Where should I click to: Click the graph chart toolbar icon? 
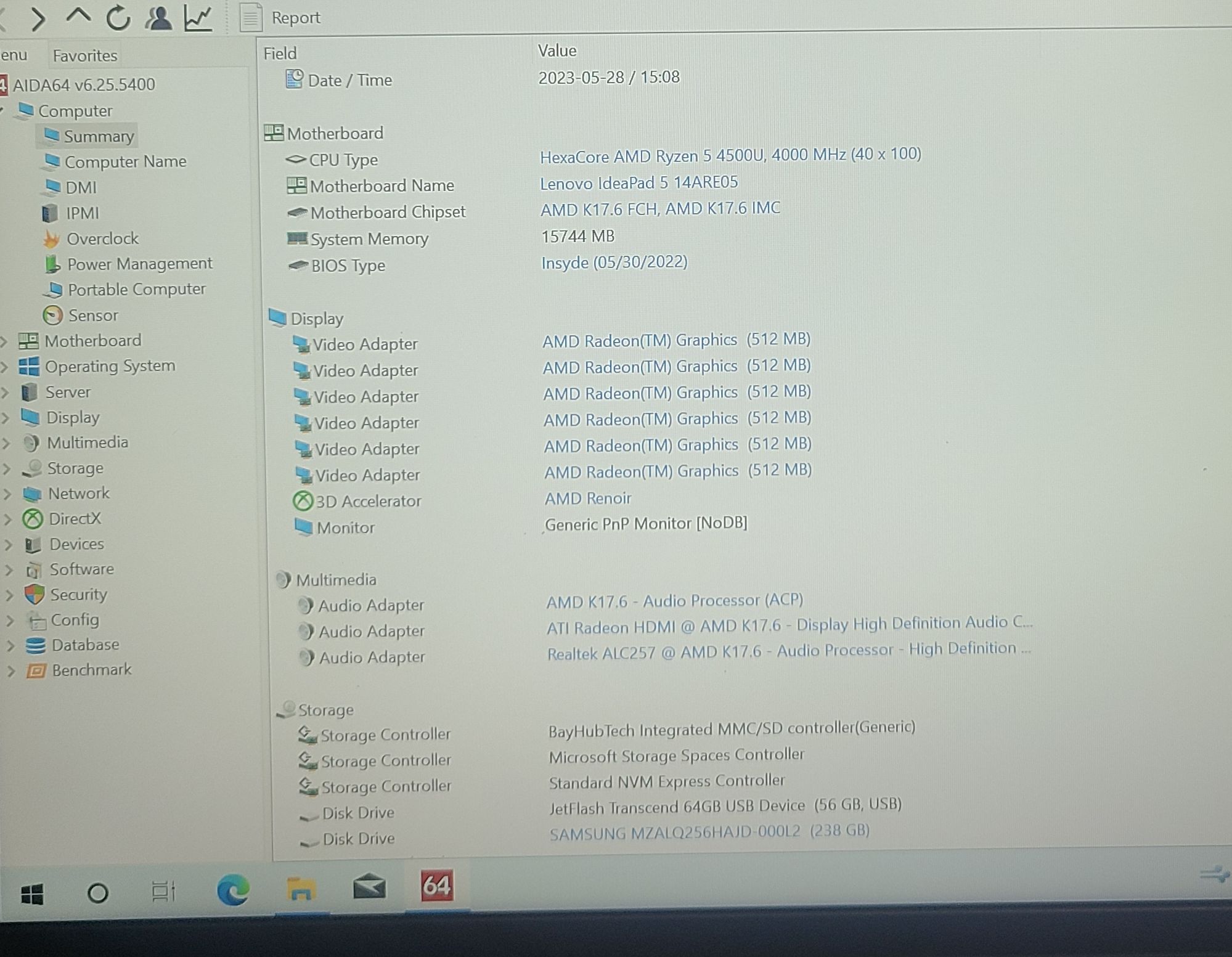(198, 18)
